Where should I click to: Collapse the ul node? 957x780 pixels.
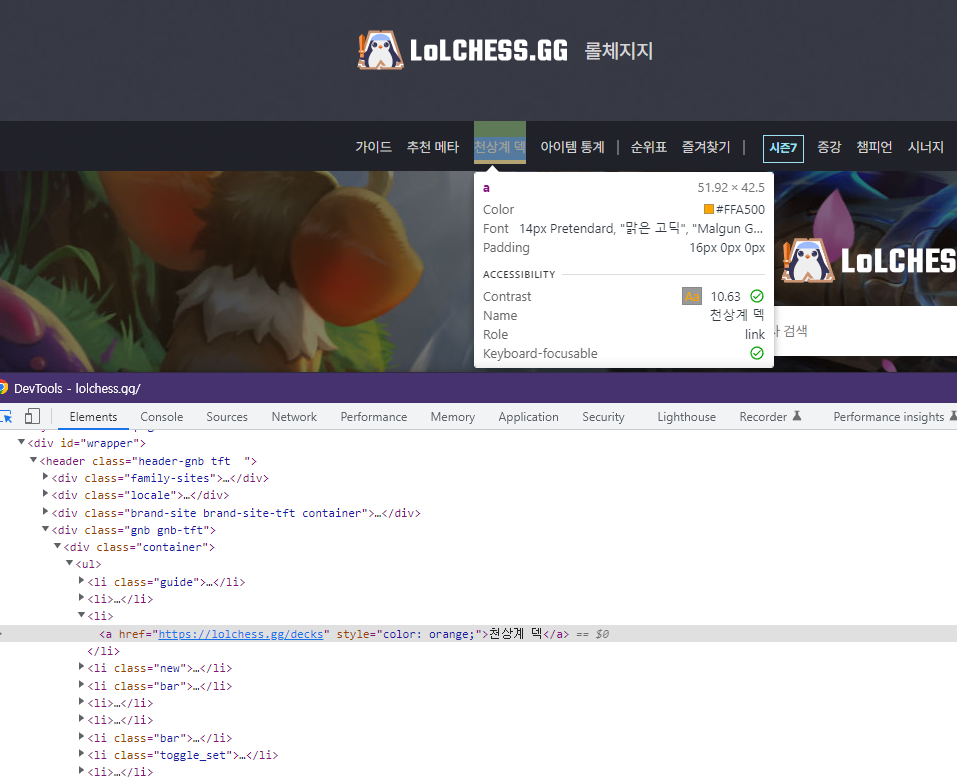coord(70,563)
